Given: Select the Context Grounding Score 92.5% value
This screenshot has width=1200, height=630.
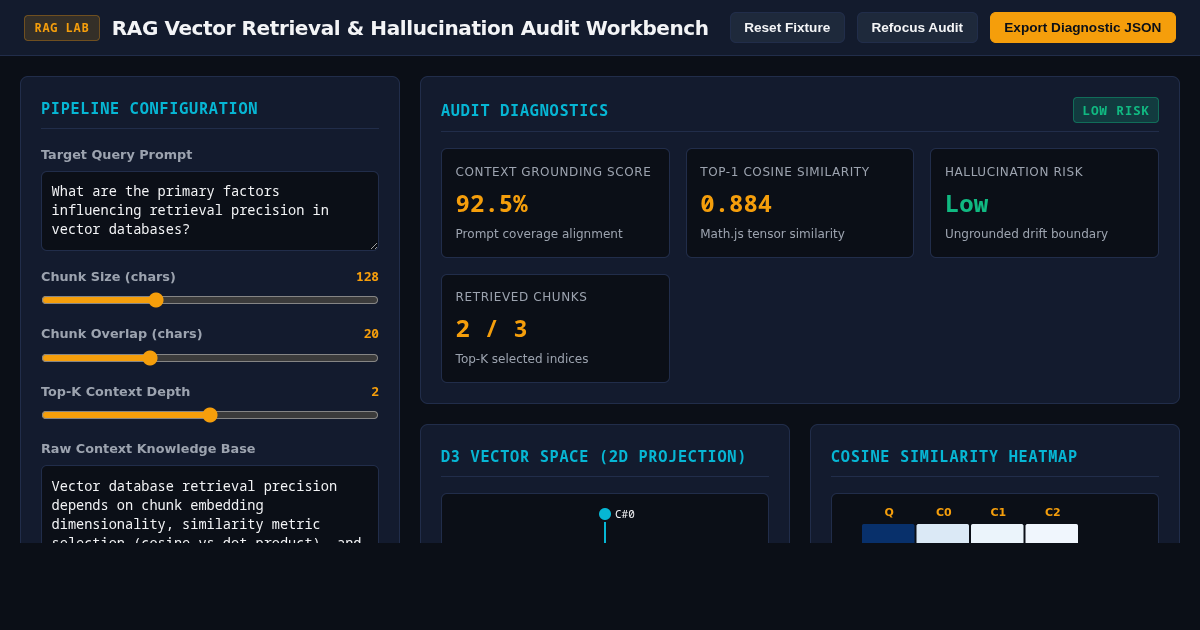Looking at the screenshot, I should [491, 204].
